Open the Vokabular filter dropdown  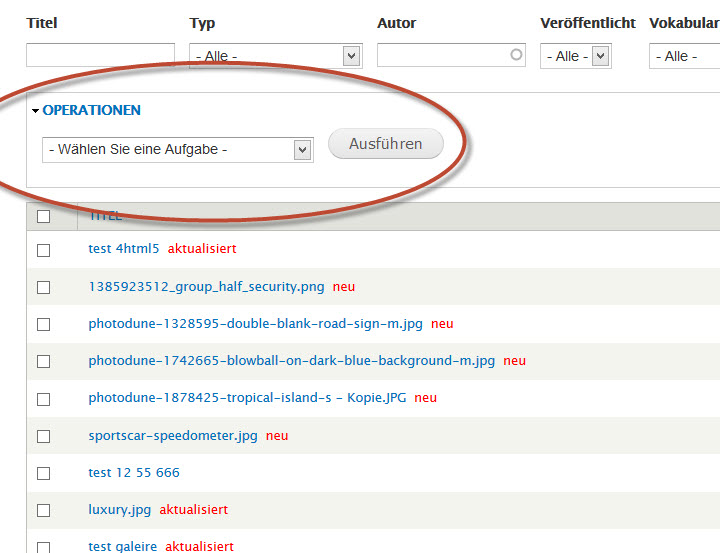[684, 57]
